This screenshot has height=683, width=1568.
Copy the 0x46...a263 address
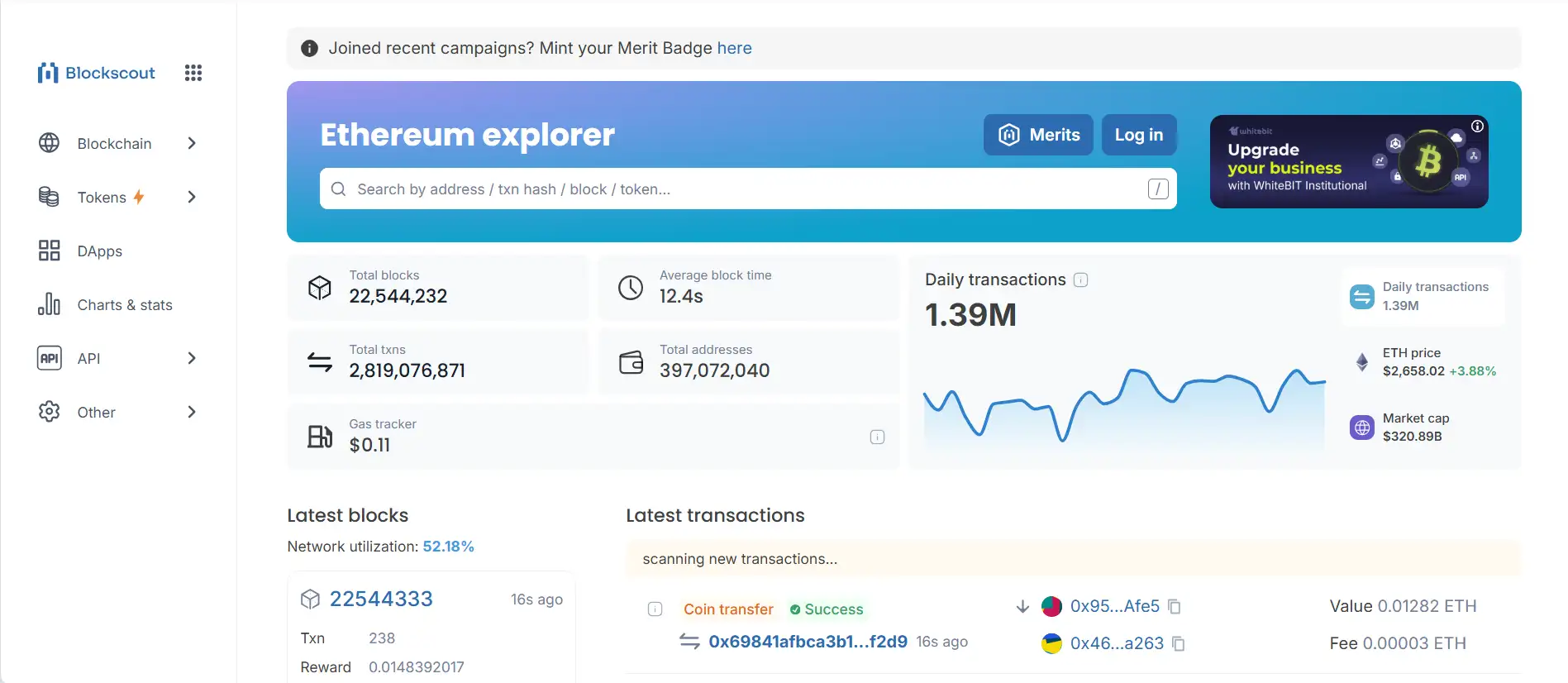1179,644
